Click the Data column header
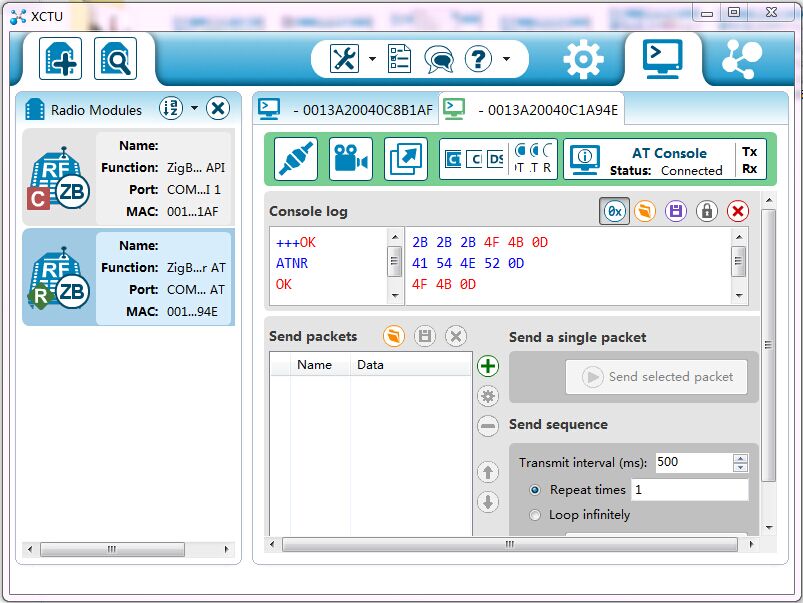Image resolution: width=803 pixels, height=603 pixels. 411,365
